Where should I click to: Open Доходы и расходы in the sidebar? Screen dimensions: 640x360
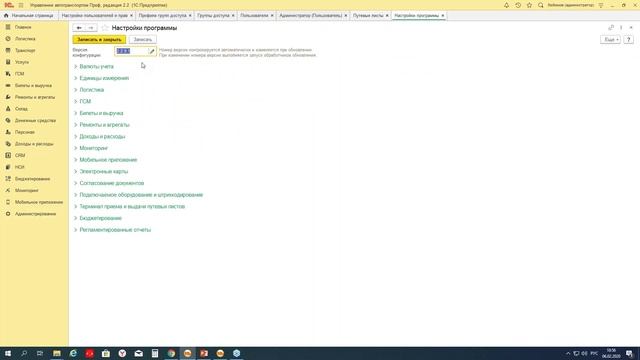pos(34,144)
